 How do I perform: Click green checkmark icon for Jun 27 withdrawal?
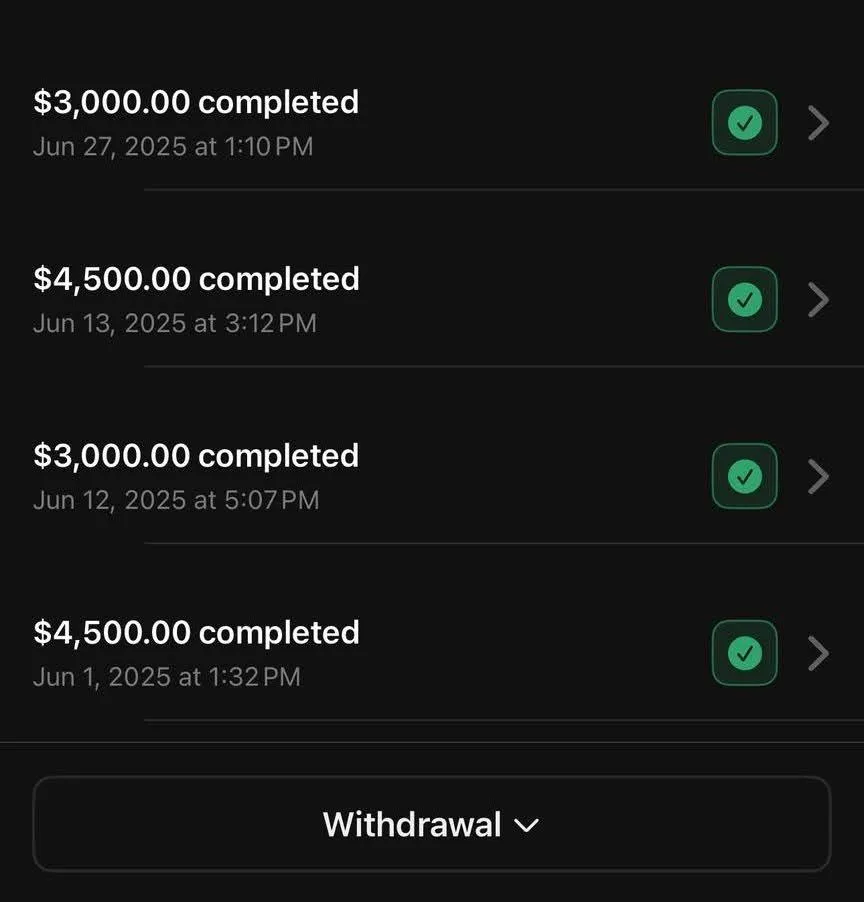point(744,123)
